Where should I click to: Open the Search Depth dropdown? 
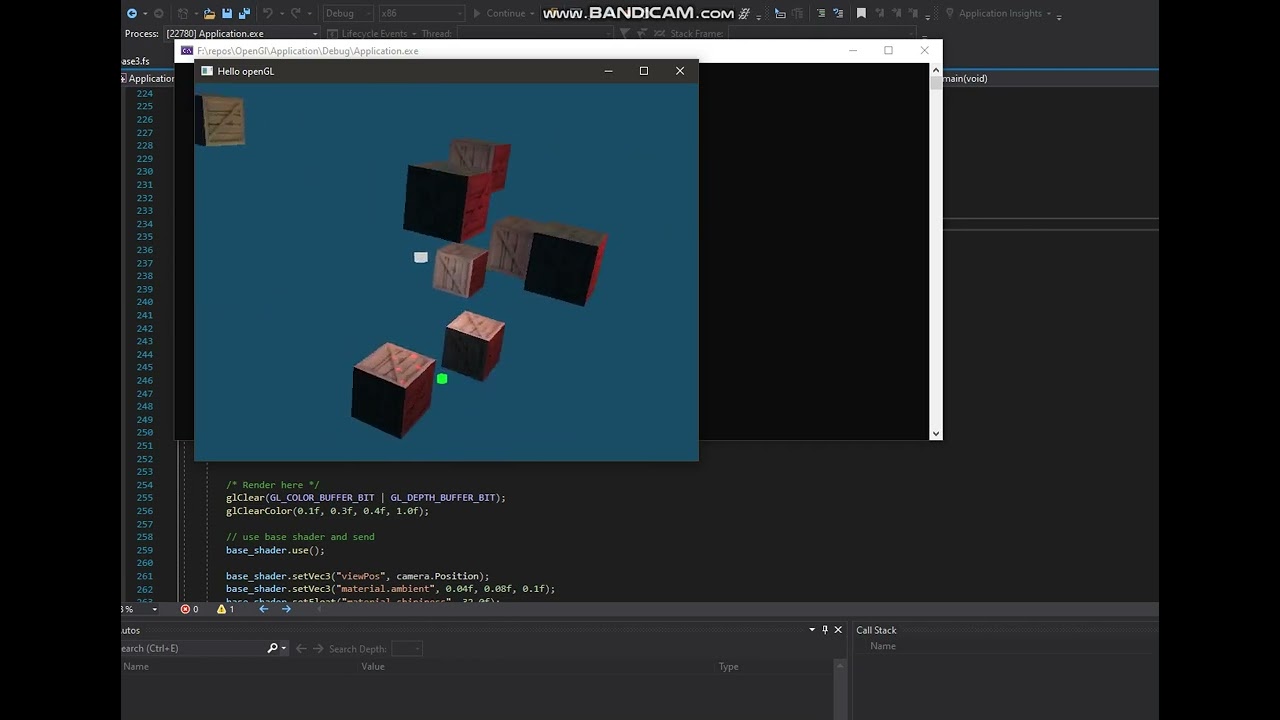tap(407, 648)
